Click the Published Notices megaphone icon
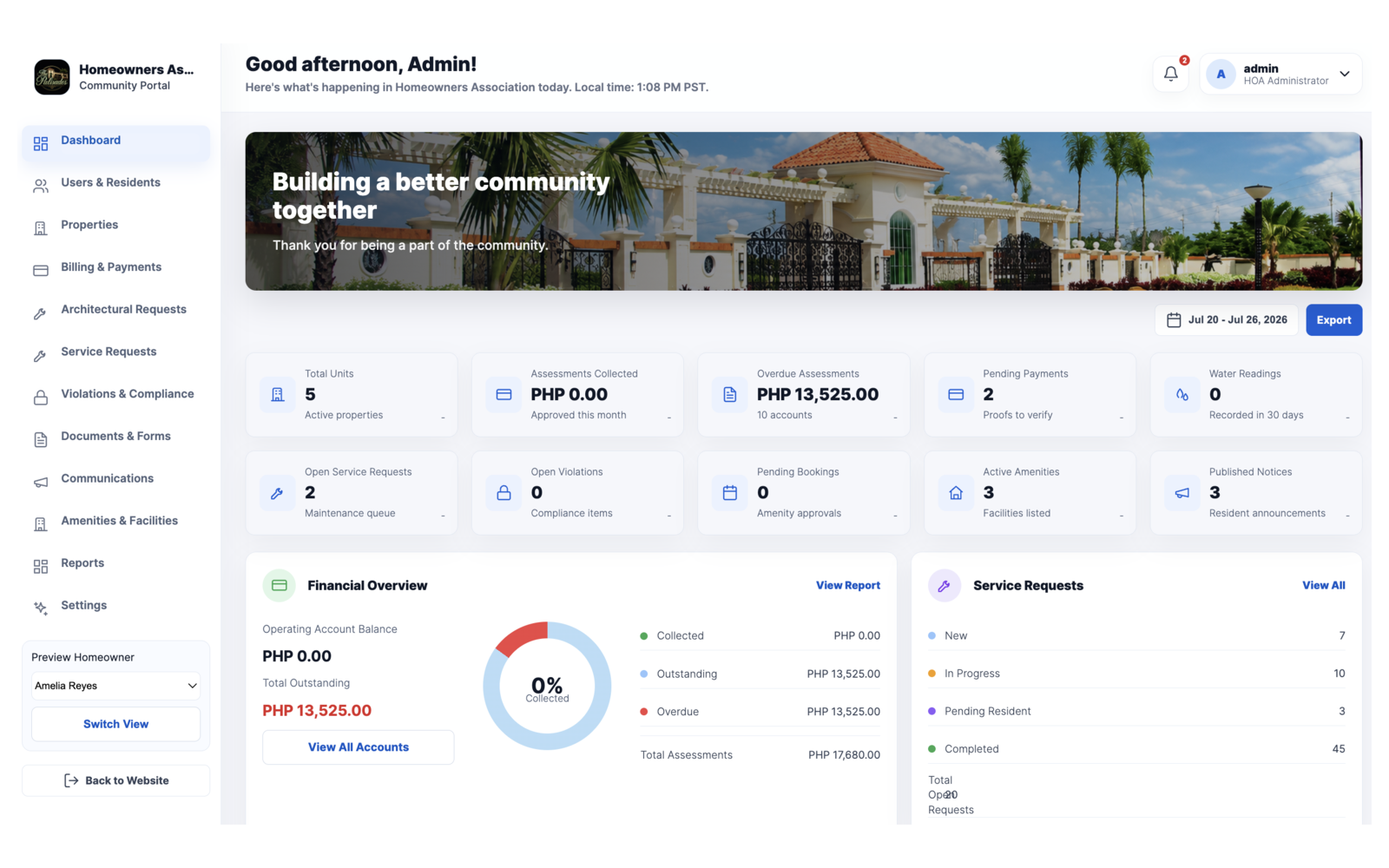The image size is (1389, 868). coord(1182,493)
